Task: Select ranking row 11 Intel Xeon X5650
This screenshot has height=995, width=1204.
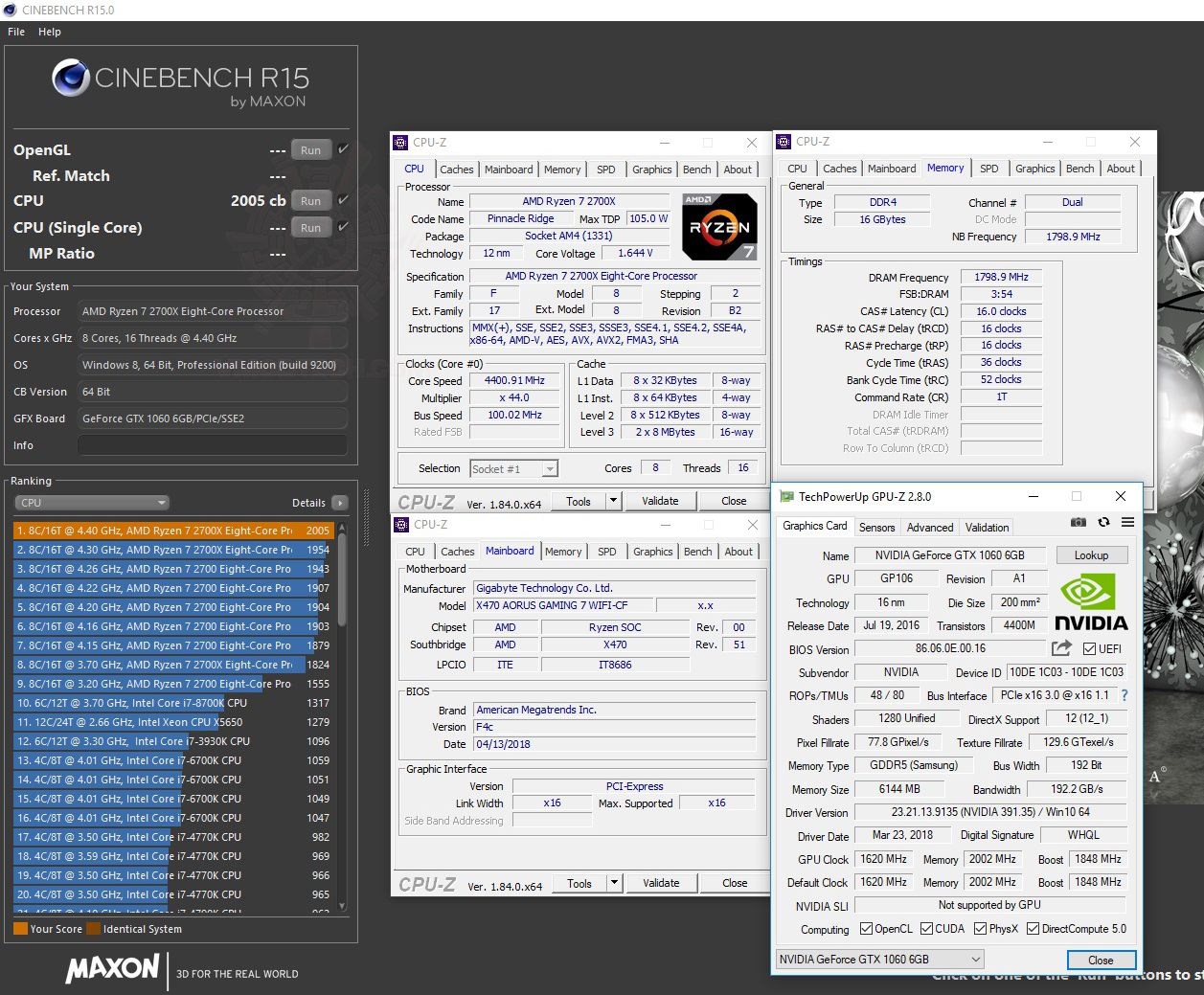Action: click(x=173, y=722)
